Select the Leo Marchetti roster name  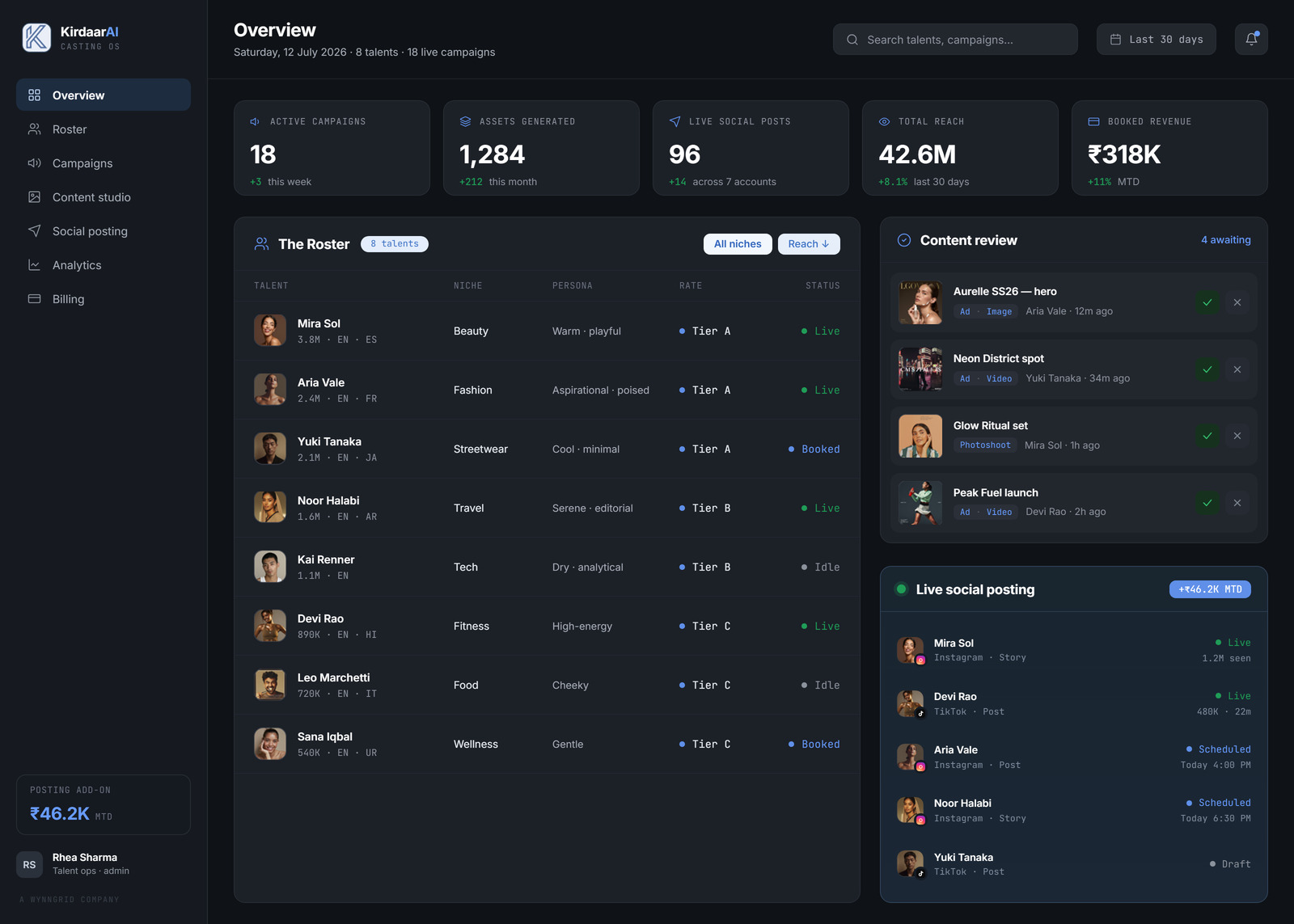333,677
